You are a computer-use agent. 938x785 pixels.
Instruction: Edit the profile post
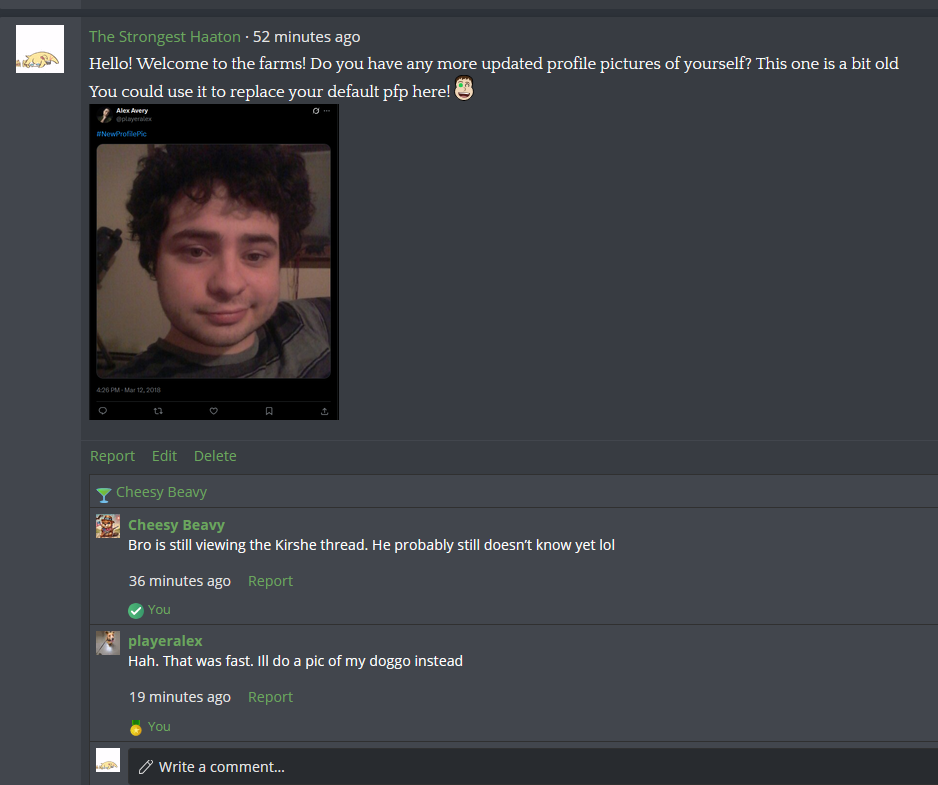[165, 456]
